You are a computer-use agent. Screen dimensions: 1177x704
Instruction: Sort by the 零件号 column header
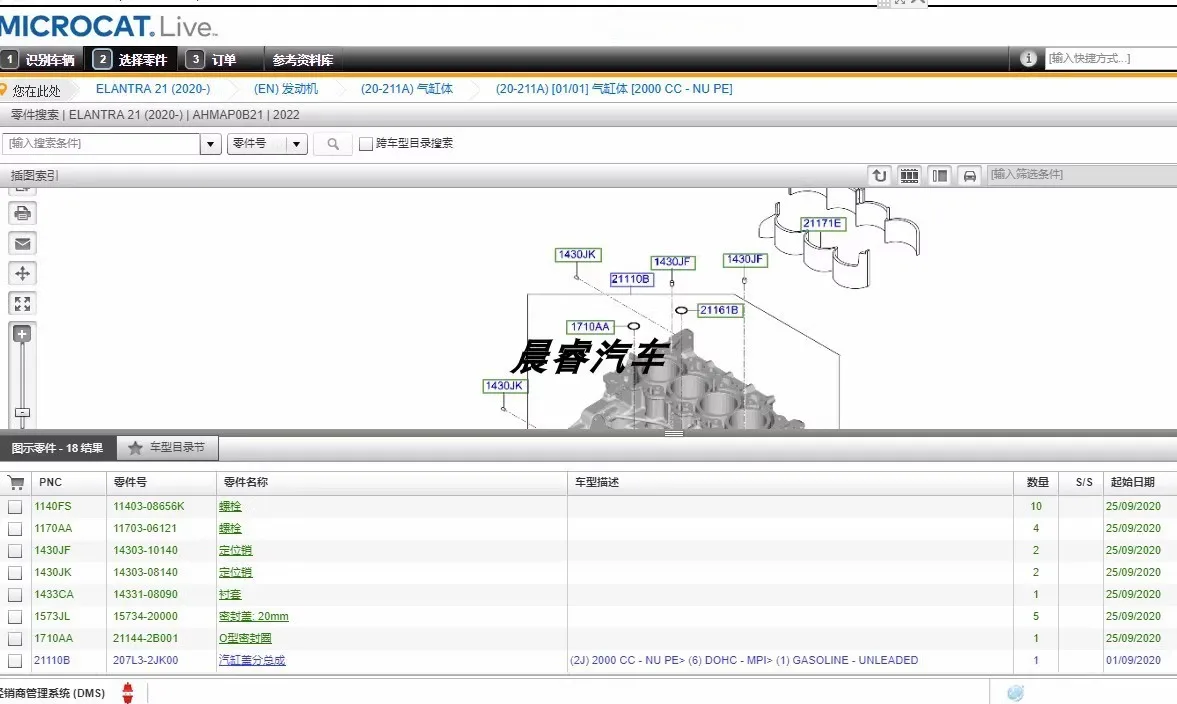162,483
